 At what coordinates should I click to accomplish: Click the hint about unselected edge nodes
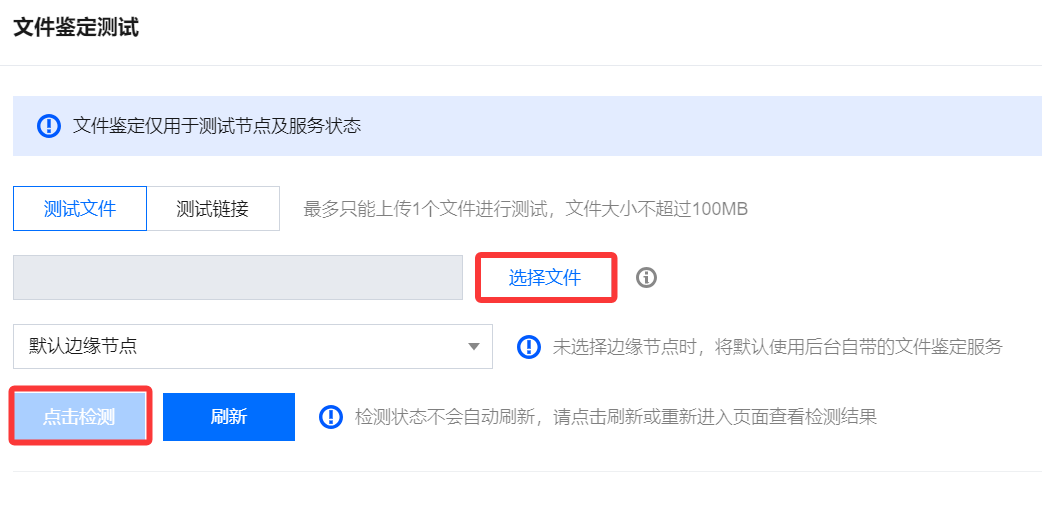777,347
